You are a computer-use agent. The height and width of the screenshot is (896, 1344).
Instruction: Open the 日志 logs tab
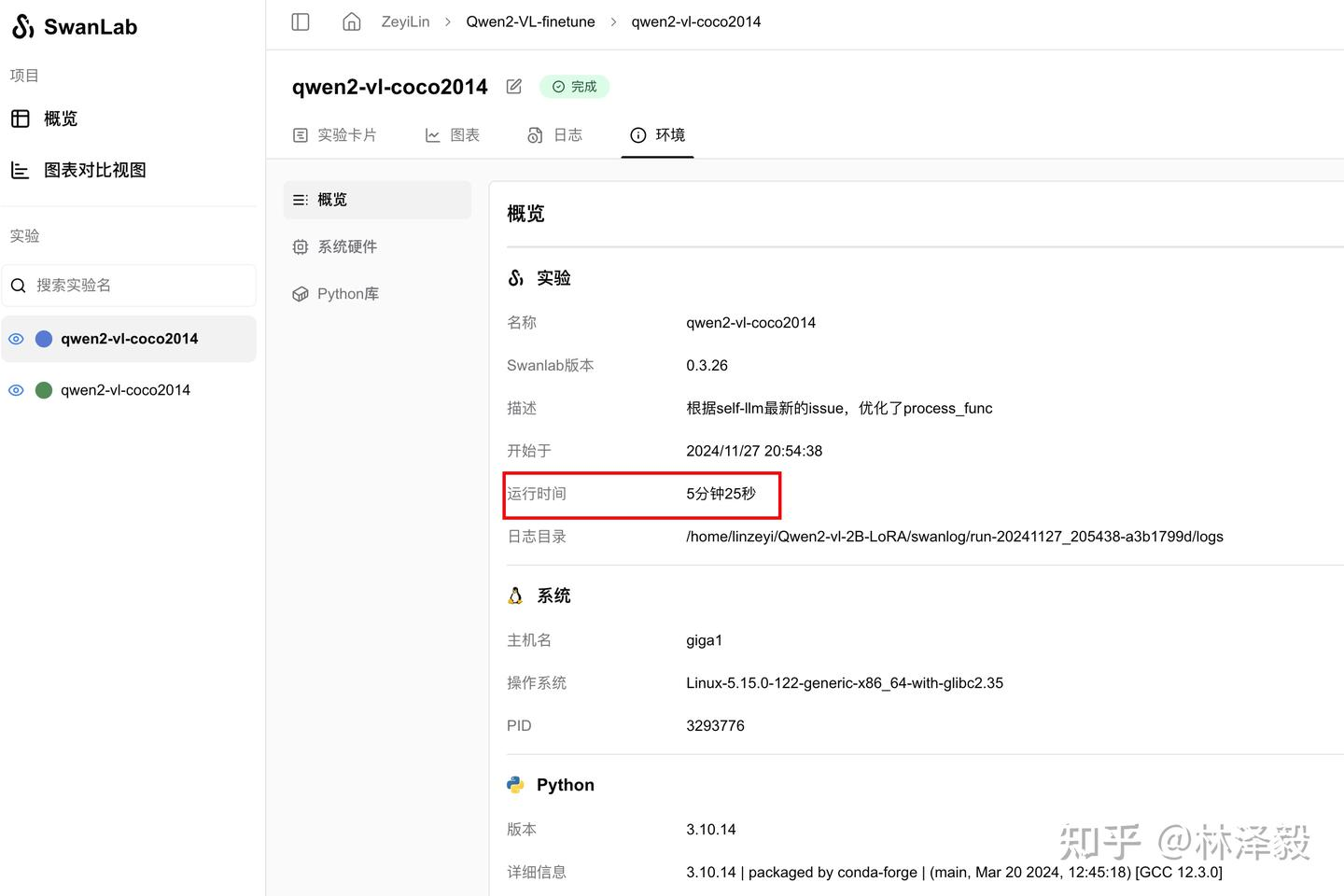(555, 135)
